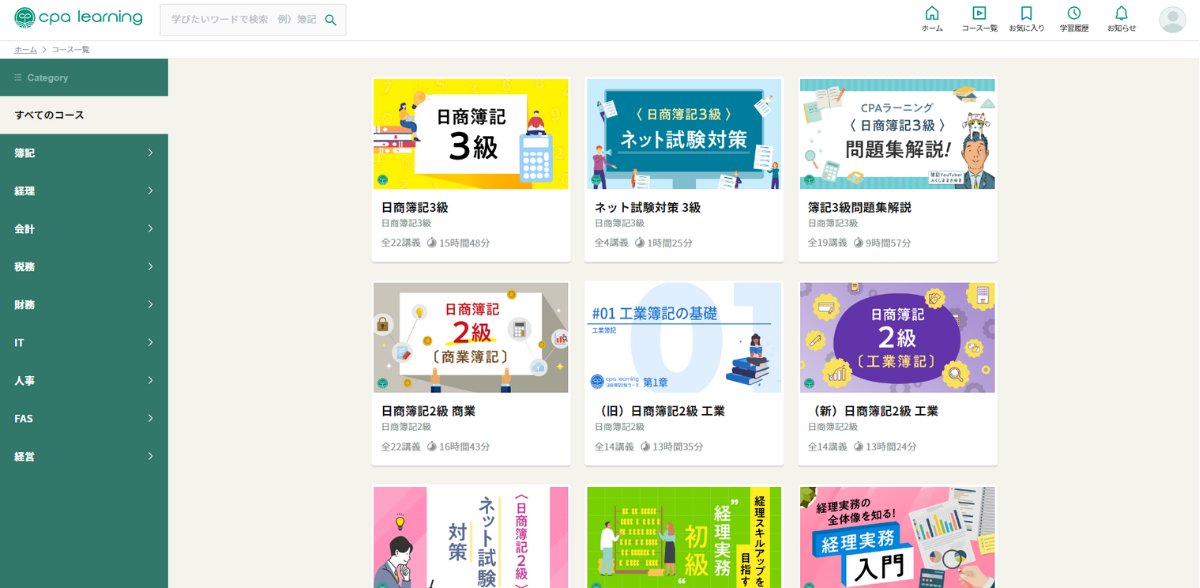The width and height of the screenshot is (1200, 588).
Task: Open the コース一覧 course list icon
Action: pos(979,13)
